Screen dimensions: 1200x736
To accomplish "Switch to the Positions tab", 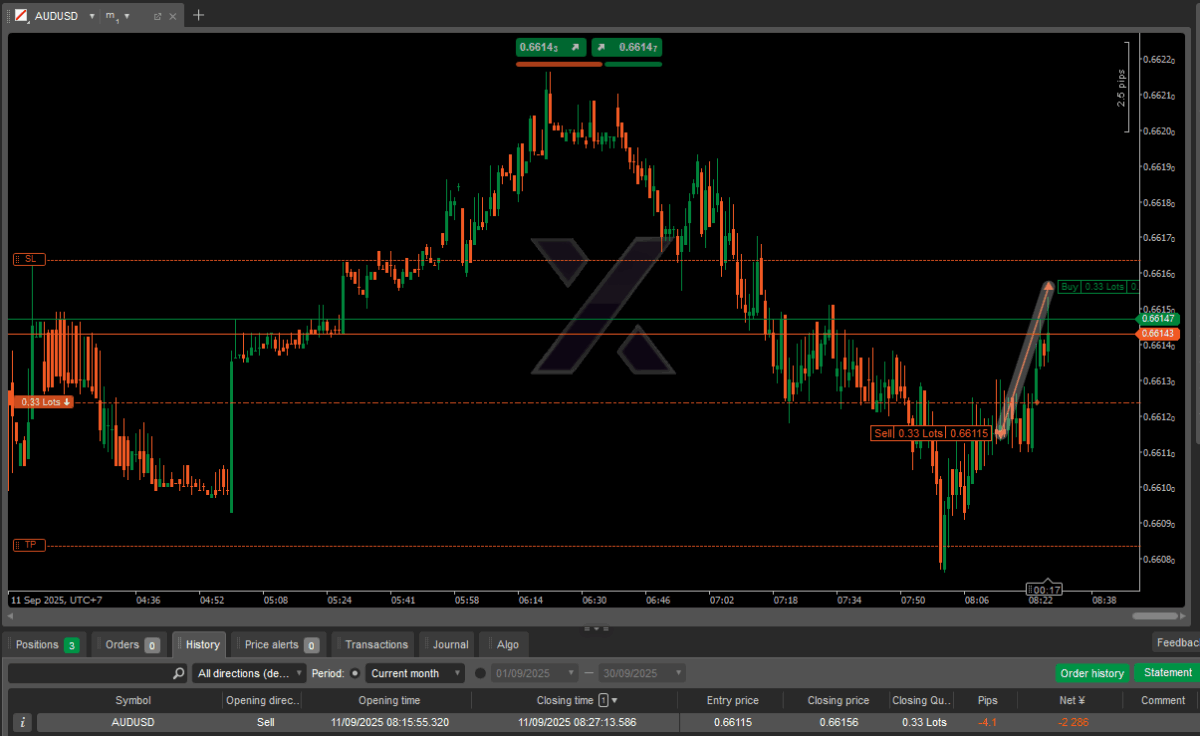I will coord(46,644).
